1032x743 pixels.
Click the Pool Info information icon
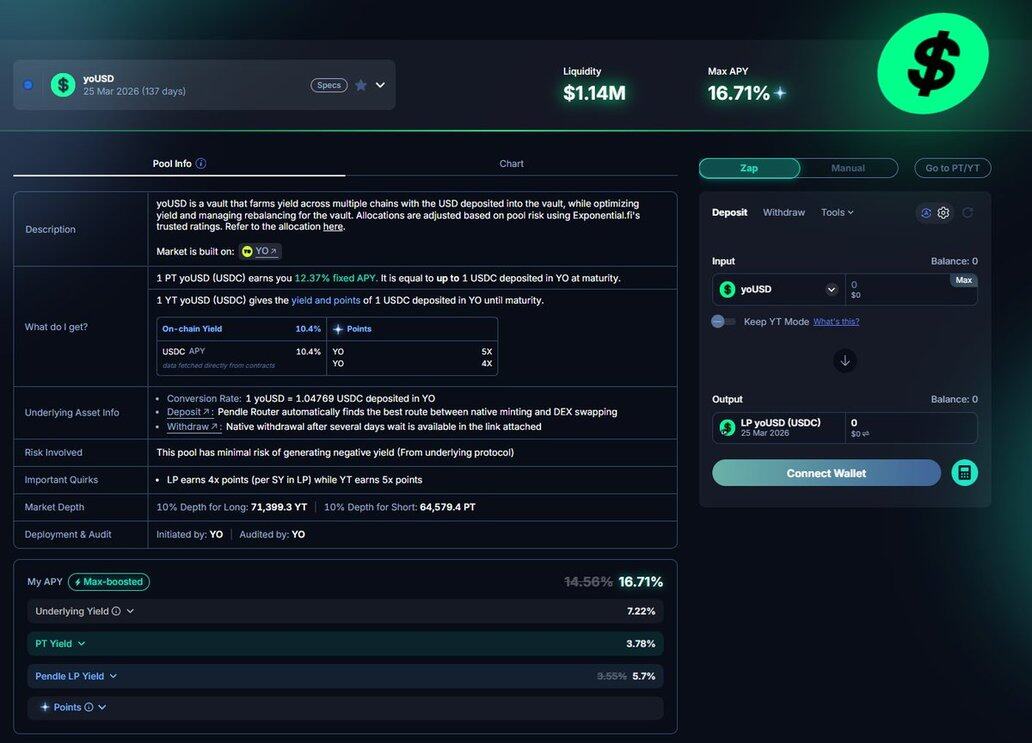(201, 164)
